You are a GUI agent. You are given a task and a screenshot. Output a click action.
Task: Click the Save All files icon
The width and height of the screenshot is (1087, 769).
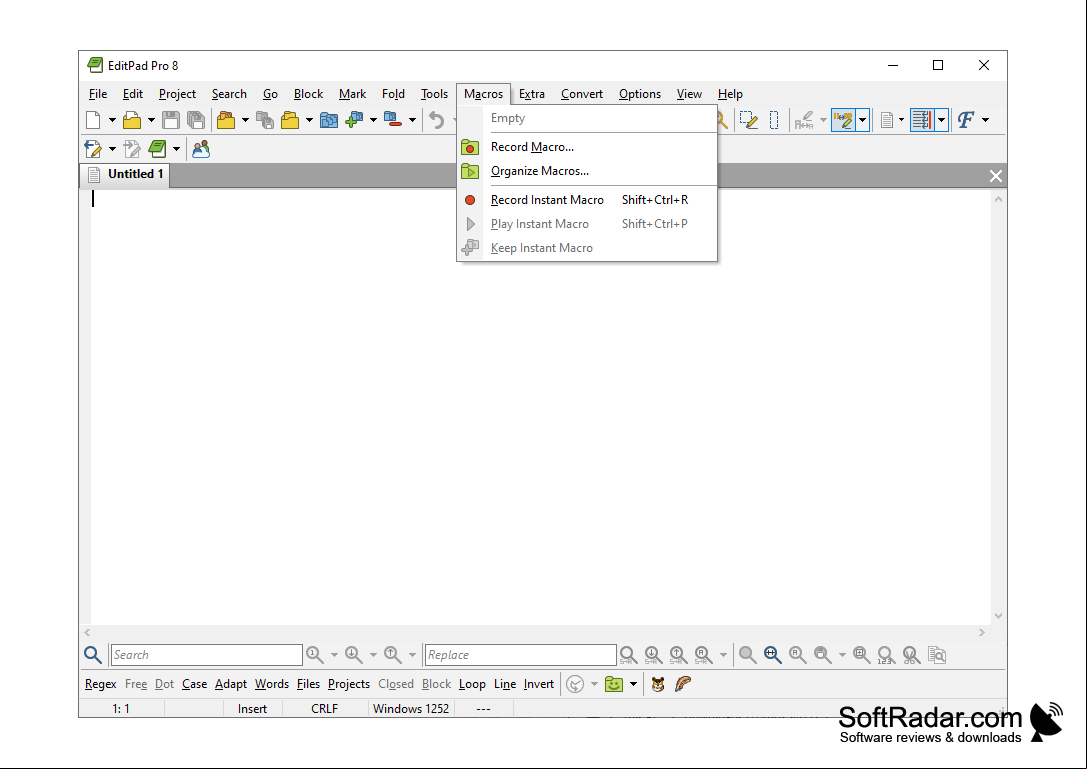click(x=196, y=120)
